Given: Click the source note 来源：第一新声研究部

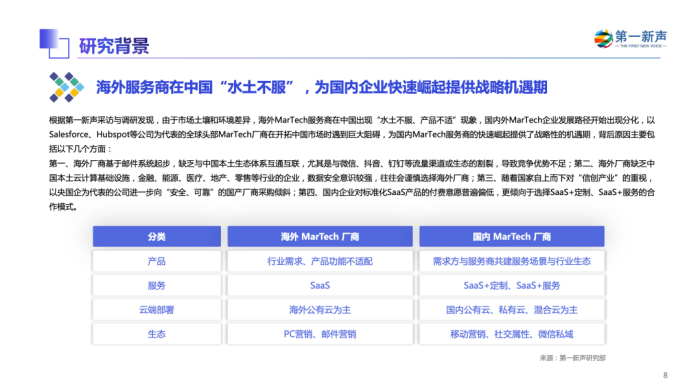Looking at the screenshot, I should (573, 358).
